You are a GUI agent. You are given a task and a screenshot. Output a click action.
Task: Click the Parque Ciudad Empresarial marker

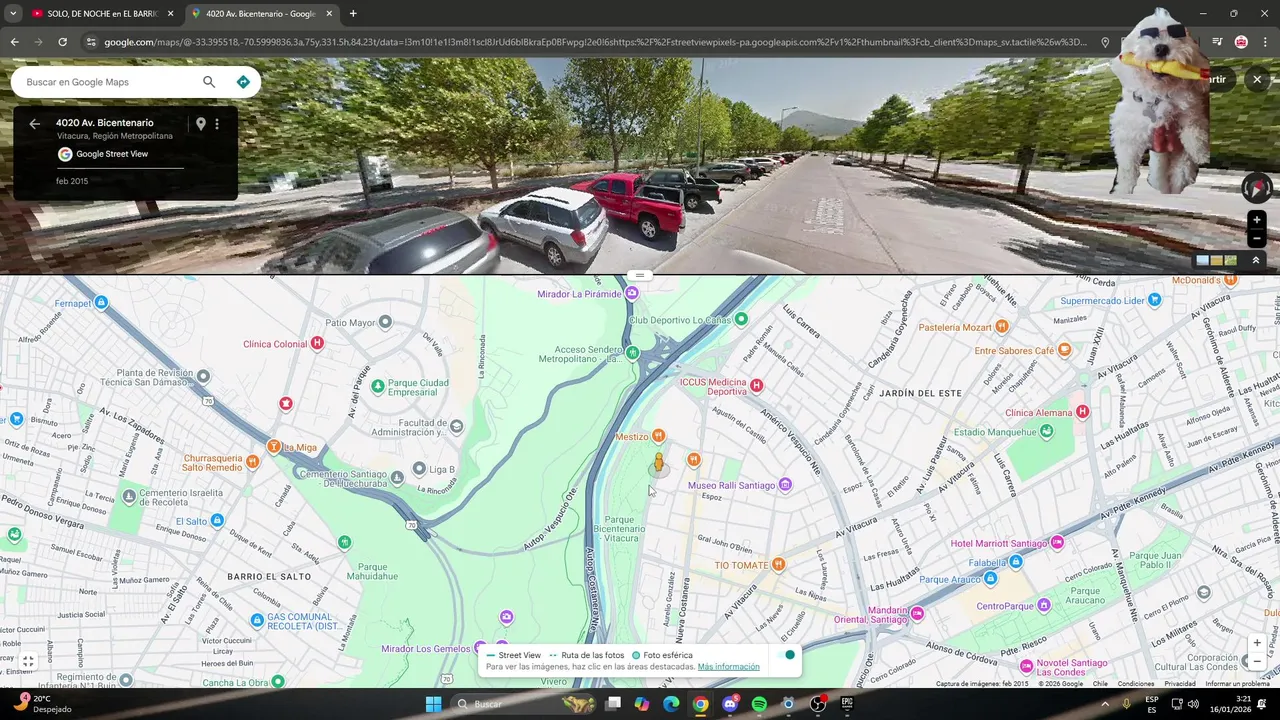[377, 386]
